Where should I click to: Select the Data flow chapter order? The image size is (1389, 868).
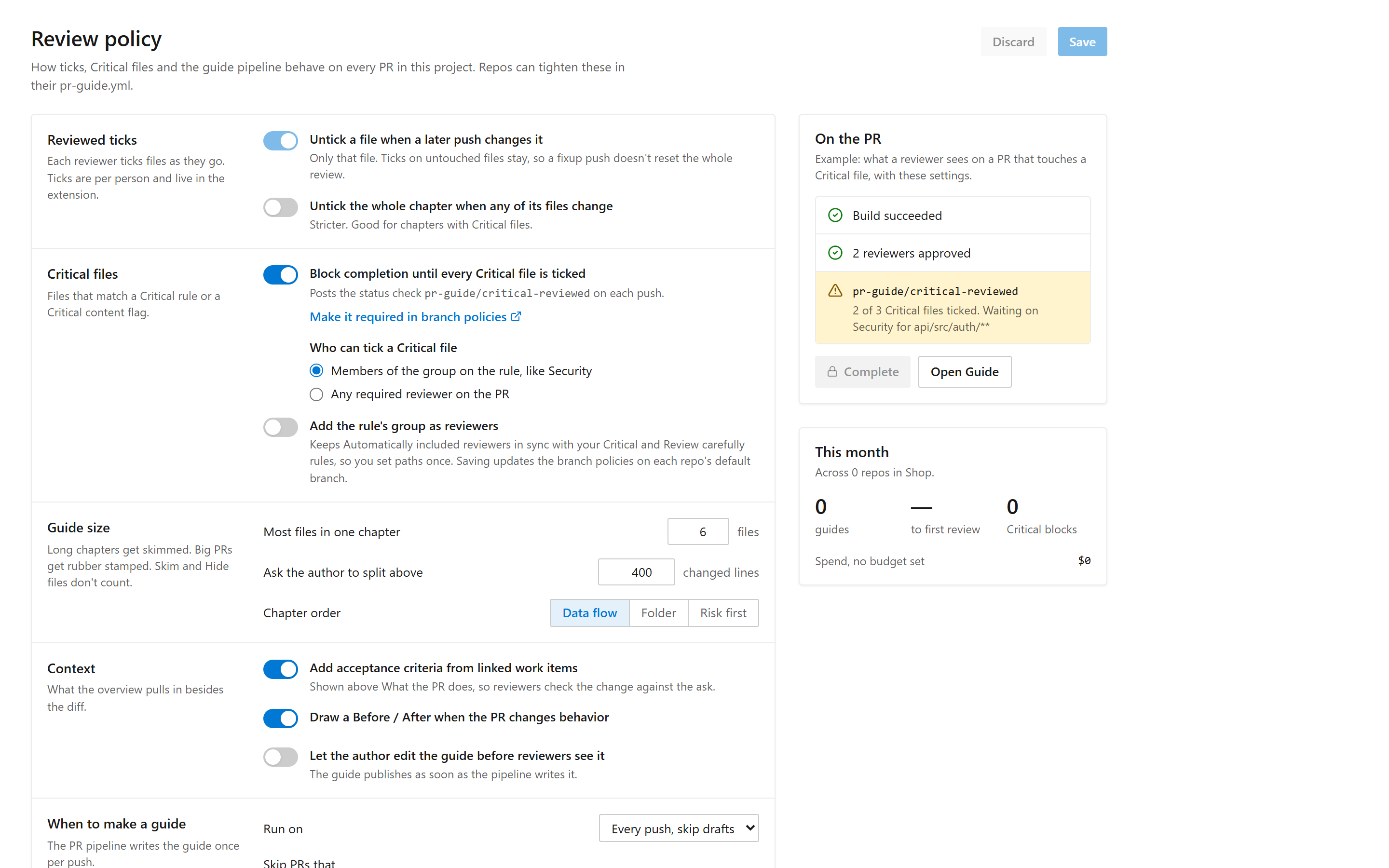(x=589, y=613)
